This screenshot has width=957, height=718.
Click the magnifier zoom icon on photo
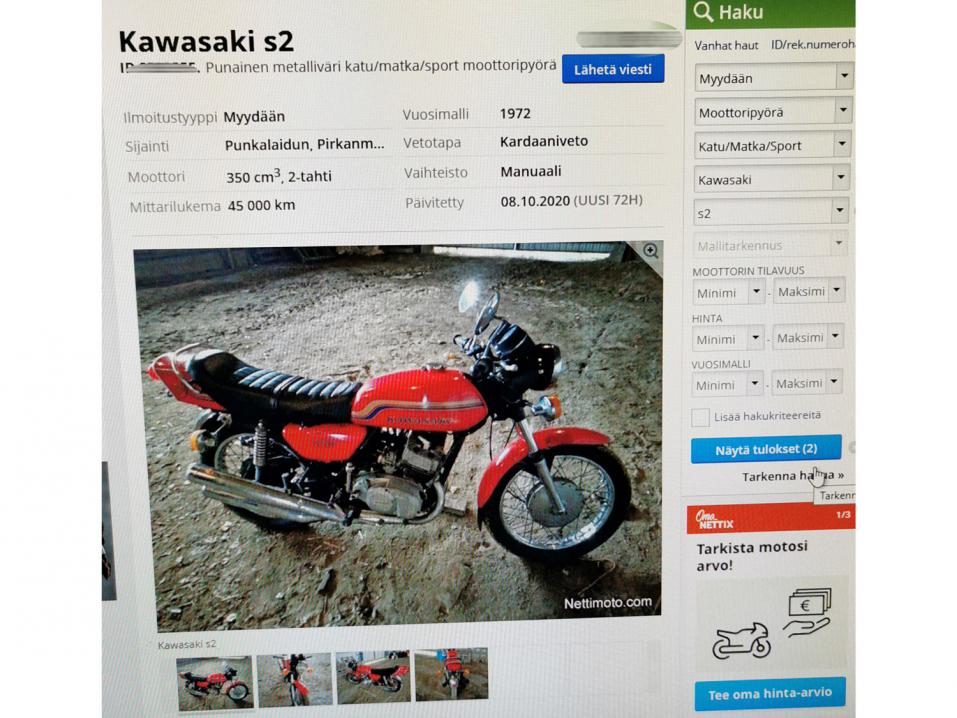651,250
